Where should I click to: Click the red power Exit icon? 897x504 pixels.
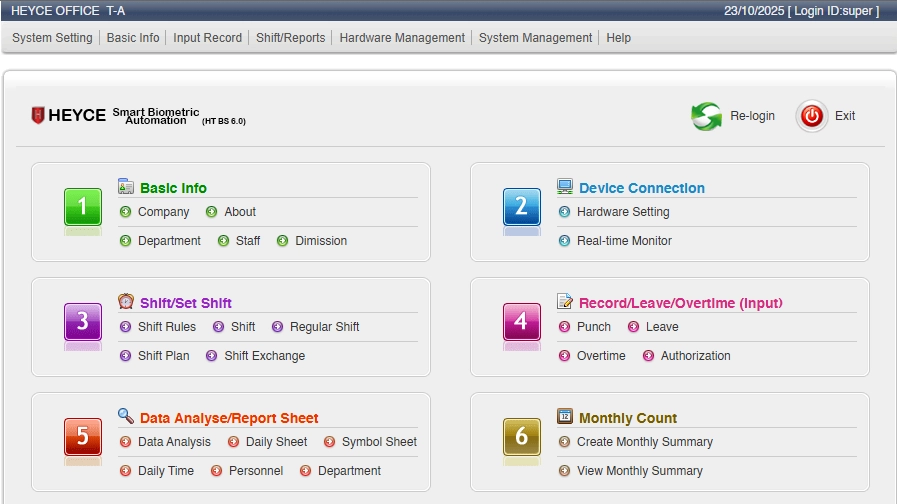(x=811, y=116)
